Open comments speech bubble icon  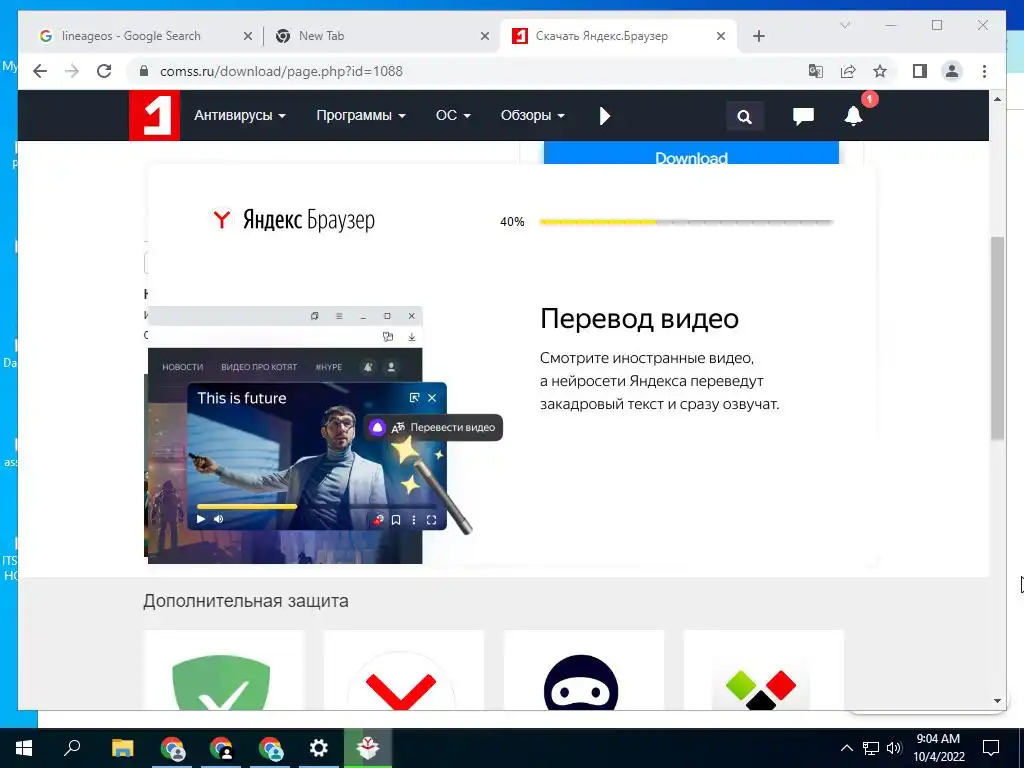(803, 116)
